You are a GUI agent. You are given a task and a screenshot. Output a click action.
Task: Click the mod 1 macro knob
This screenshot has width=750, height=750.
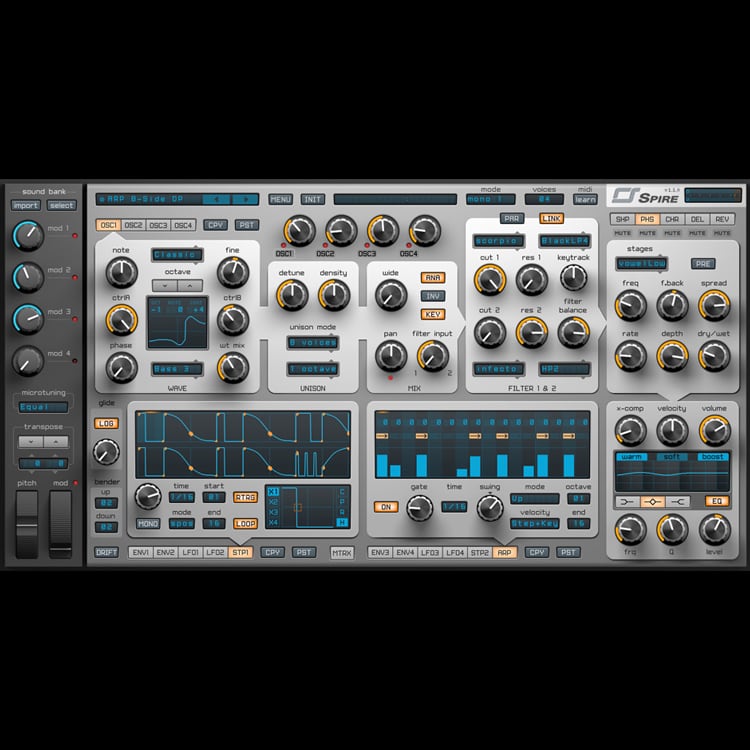28,235
